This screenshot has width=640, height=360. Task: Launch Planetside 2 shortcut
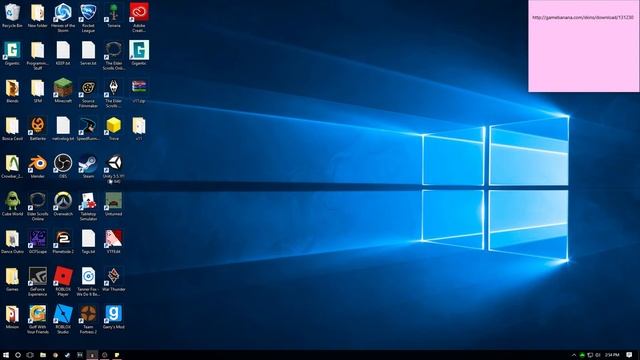click(63, 242)
